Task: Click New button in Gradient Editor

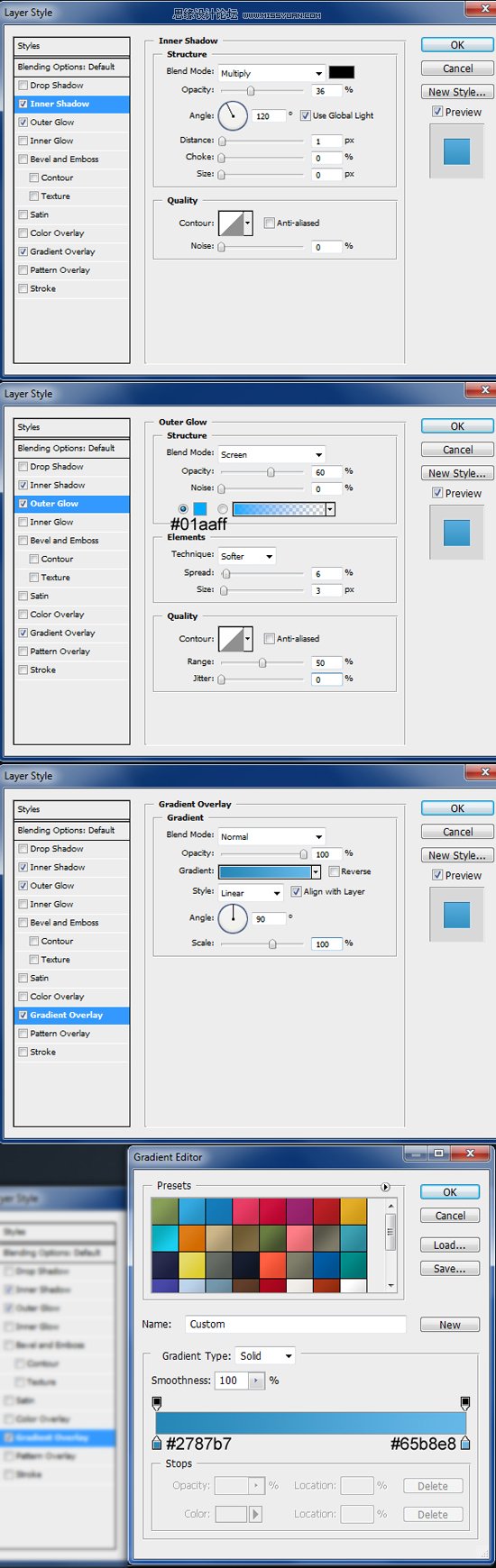Action: click(x=449, y=1325)
